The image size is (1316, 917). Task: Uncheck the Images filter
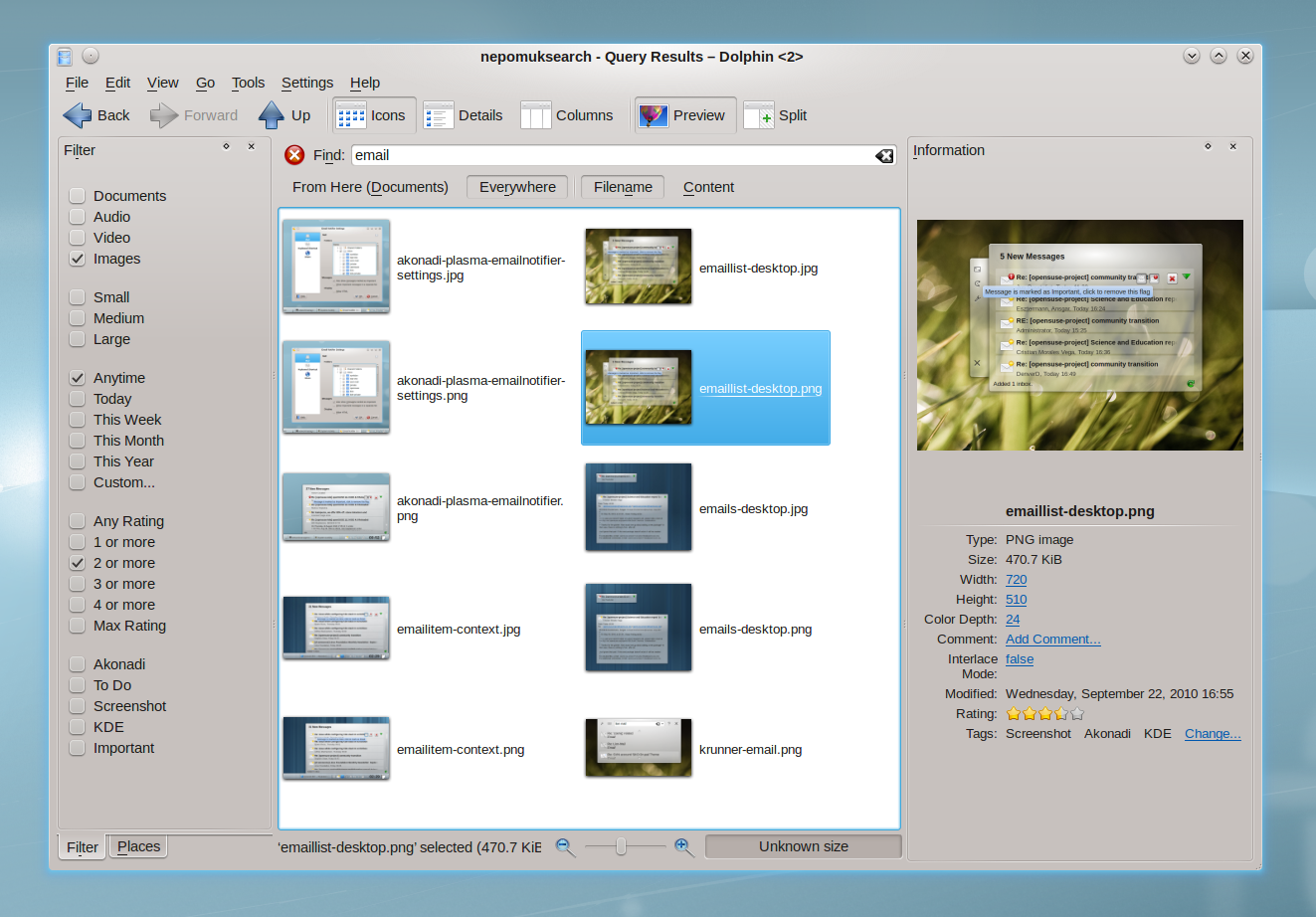click(77, 259)
